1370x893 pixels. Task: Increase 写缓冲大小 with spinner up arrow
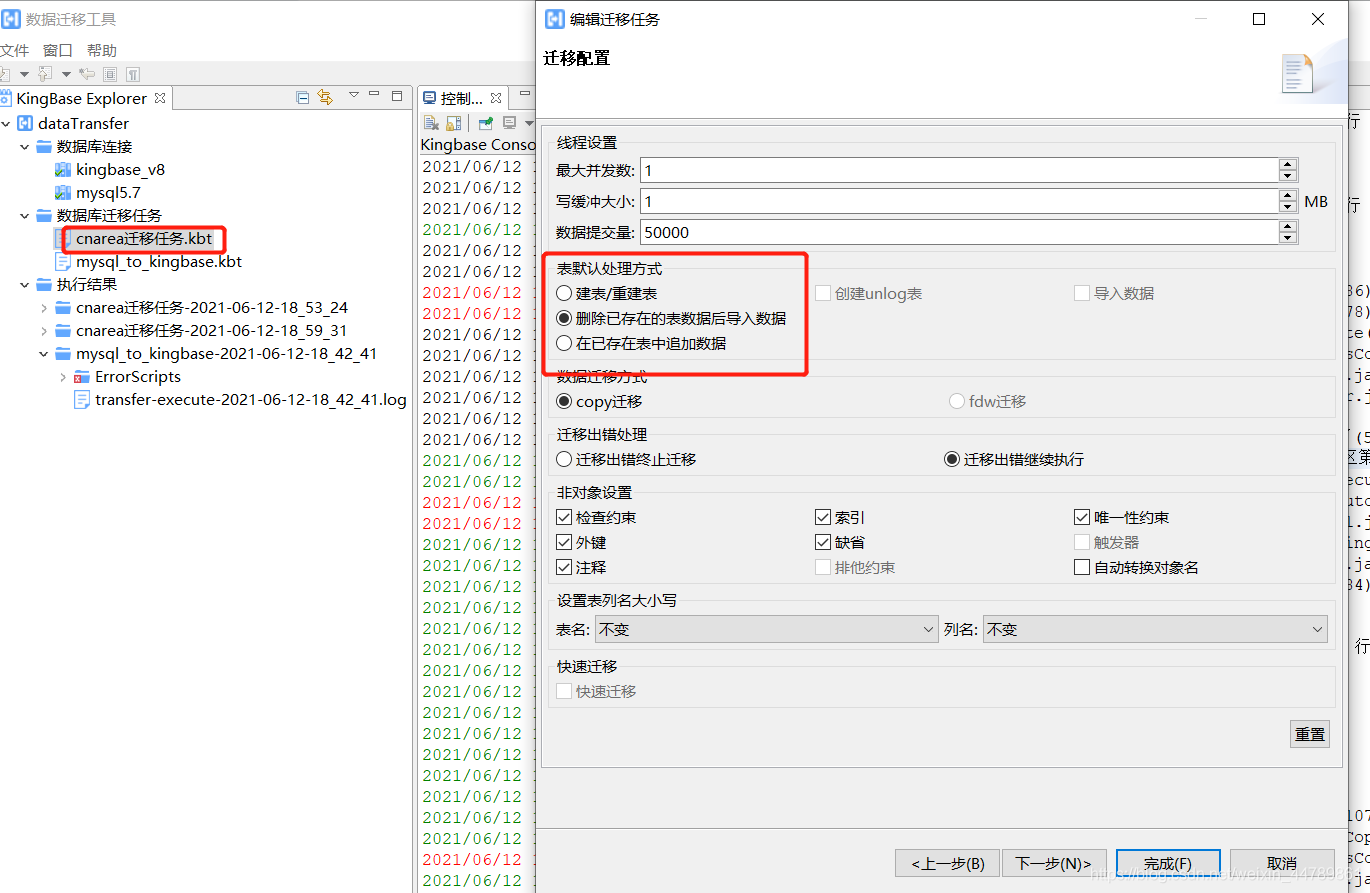(x=1288, y=195)
